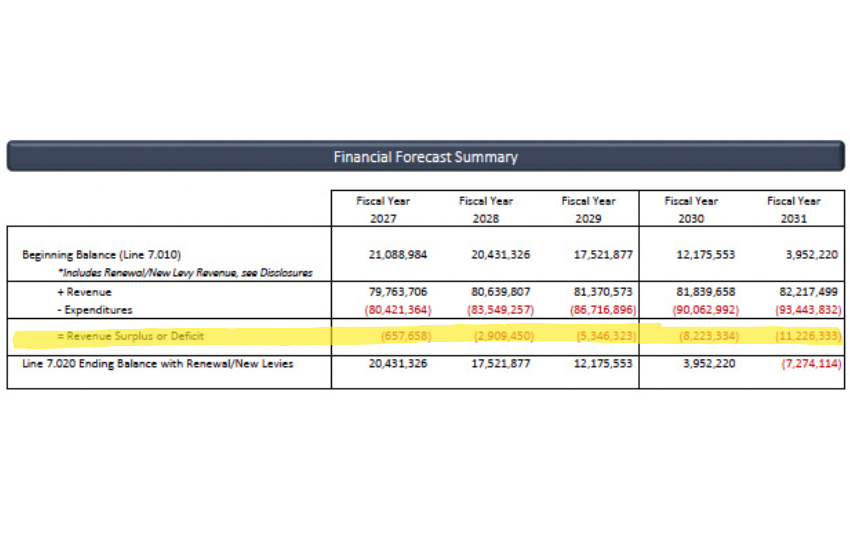This screenshot has width=850, height=550.
Task: Select the Fiscal Year 2027 column header
Action: [383, 209]
